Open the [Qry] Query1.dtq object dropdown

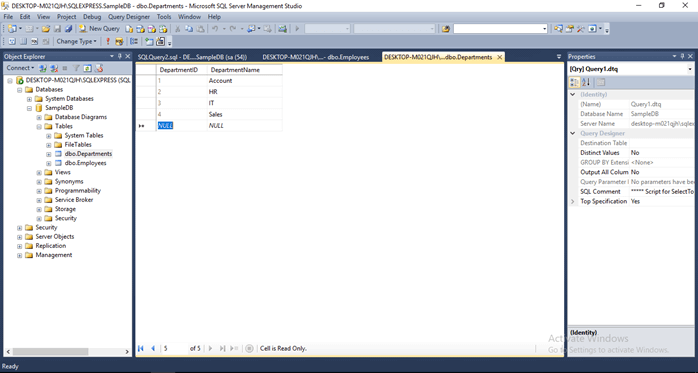690,69
